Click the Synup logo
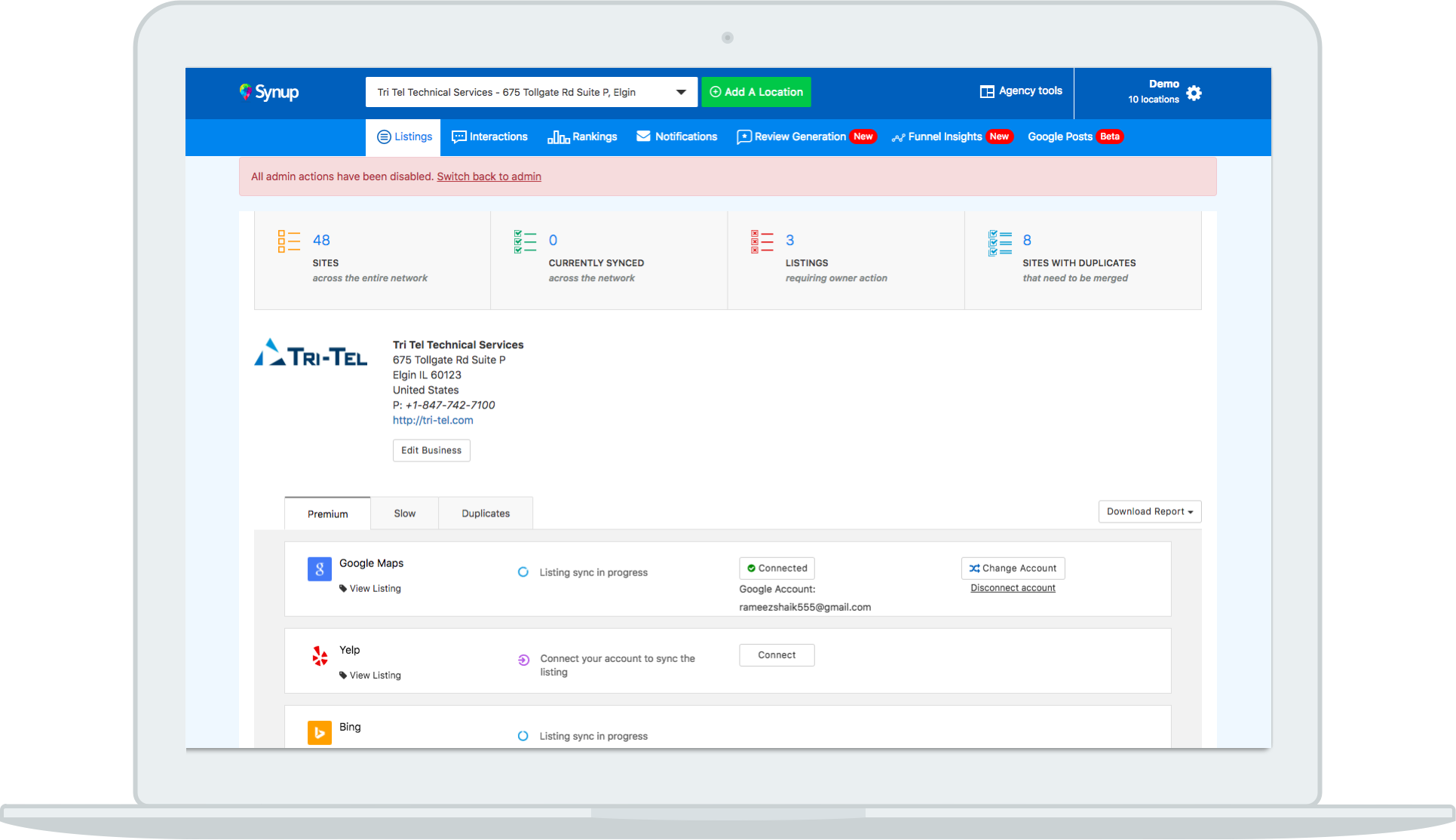This screenshot has height=840, width=1456. coord(269,92)
